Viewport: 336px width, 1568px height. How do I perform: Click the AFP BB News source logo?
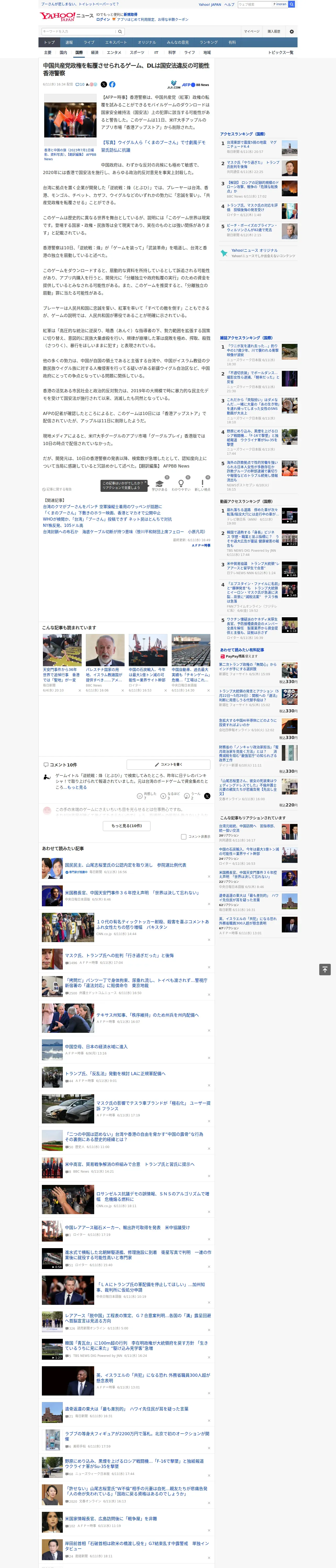point(196,85)
